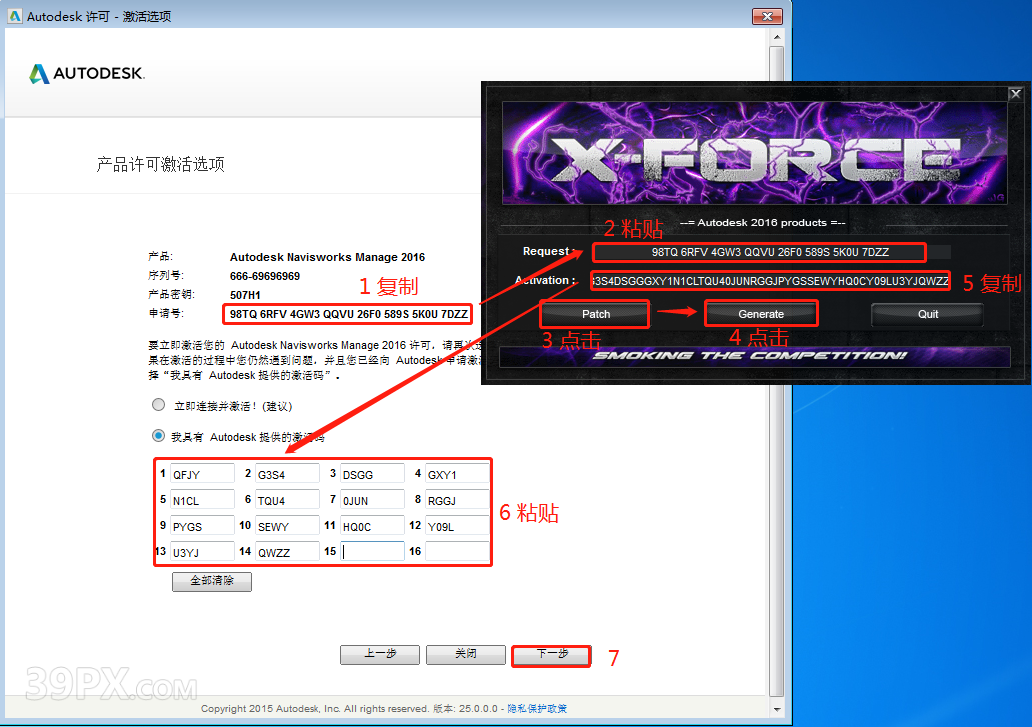Image resolution: width=1032 pixels, height=727 pixels.
Task: Click activation code field number 15
Action: [x=372, y=551]
